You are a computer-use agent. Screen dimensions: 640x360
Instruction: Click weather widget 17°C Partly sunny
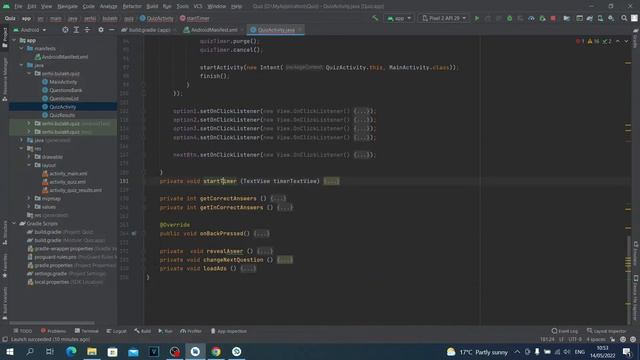pos(477,352)
